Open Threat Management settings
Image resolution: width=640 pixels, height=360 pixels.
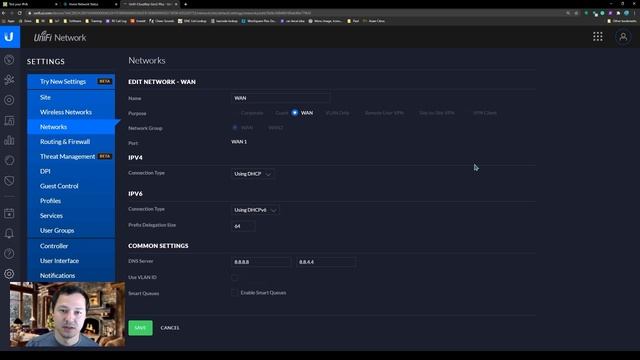pyautogui.click(x=71, y=156)
